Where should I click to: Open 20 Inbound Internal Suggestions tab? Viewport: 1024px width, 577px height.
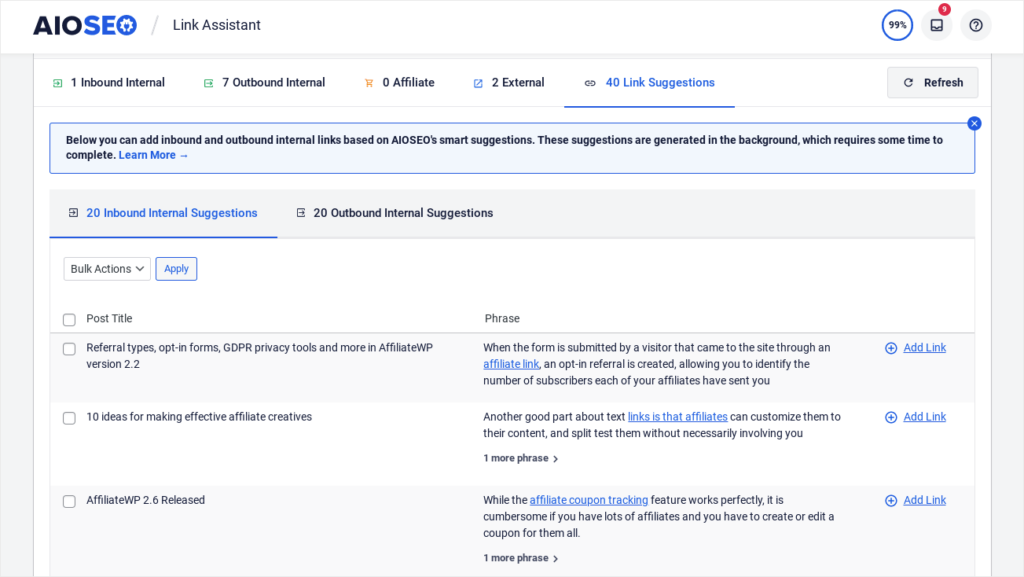(163, 213)
